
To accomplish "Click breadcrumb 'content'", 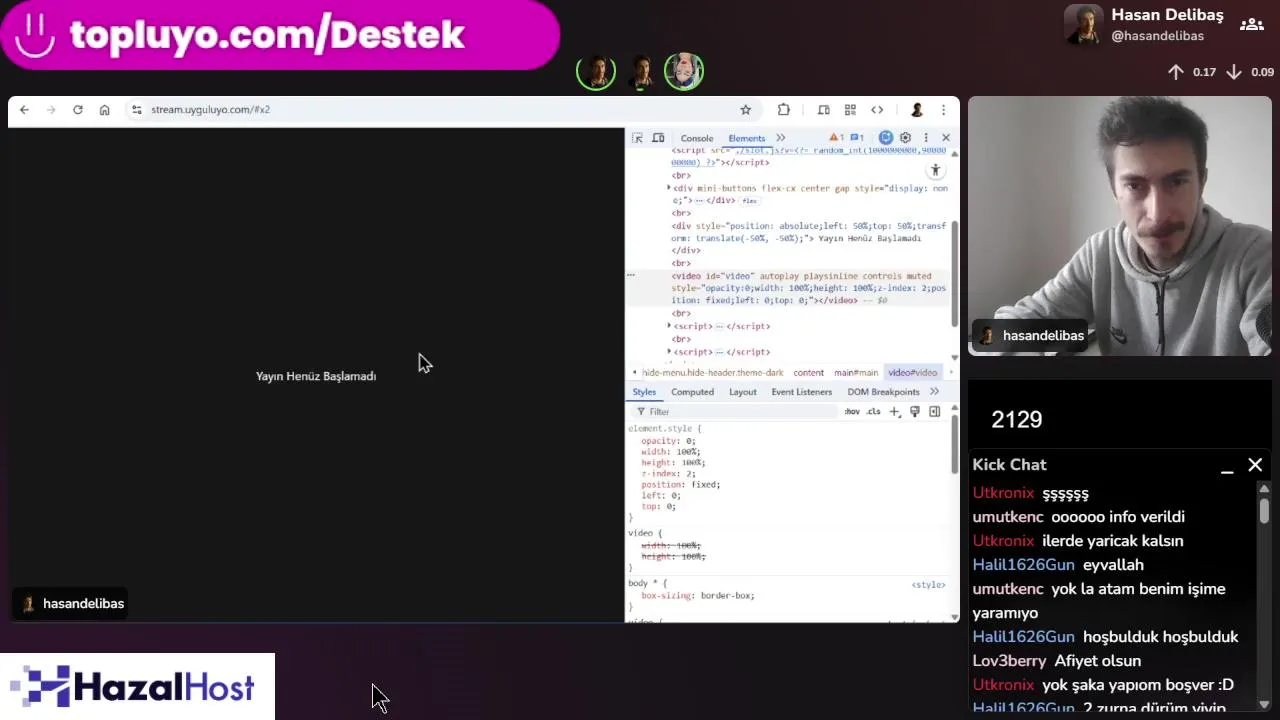I will [x=808, y=373].
